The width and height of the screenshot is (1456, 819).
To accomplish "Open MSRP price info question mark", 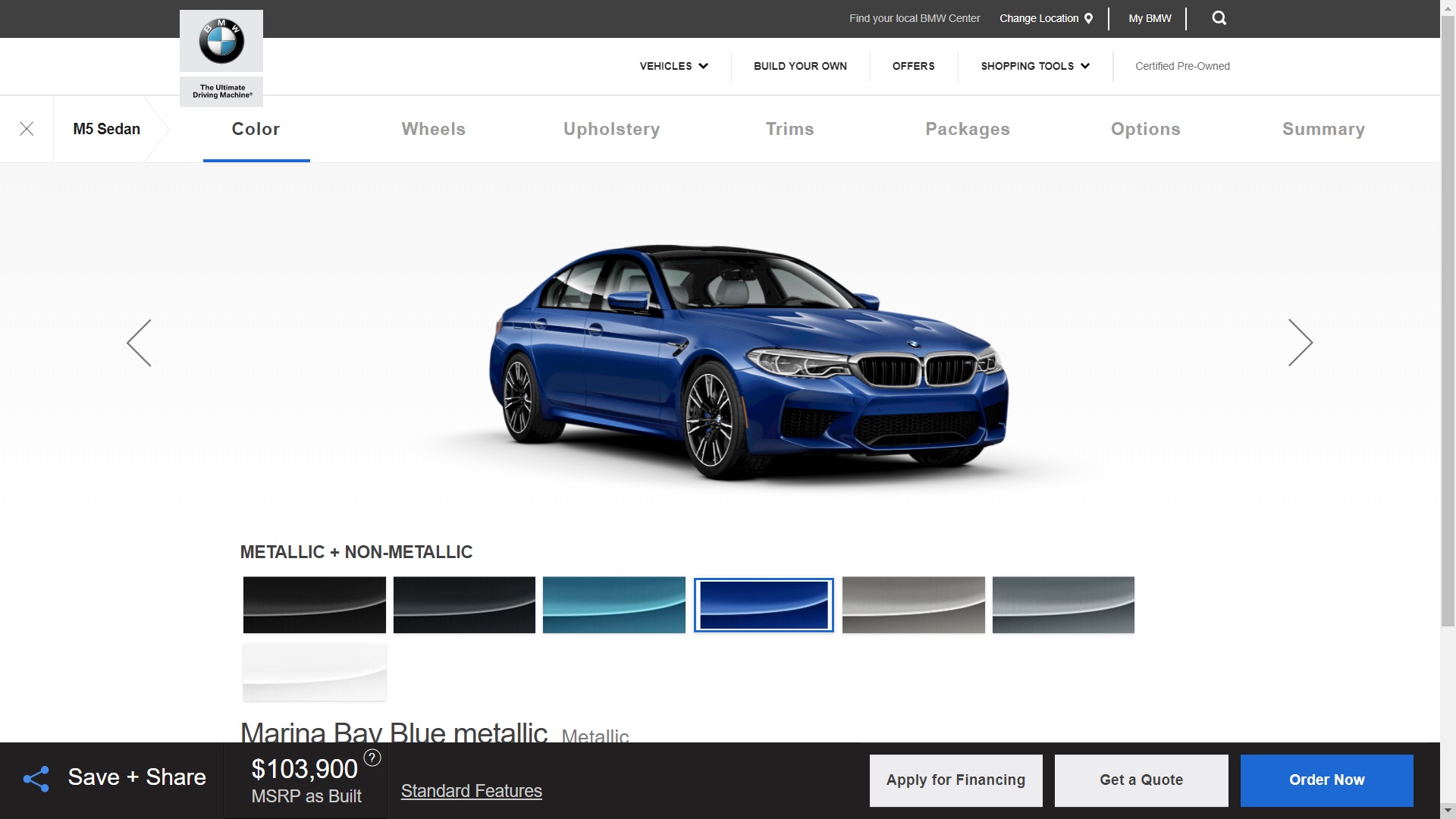I will pos(372,758).
